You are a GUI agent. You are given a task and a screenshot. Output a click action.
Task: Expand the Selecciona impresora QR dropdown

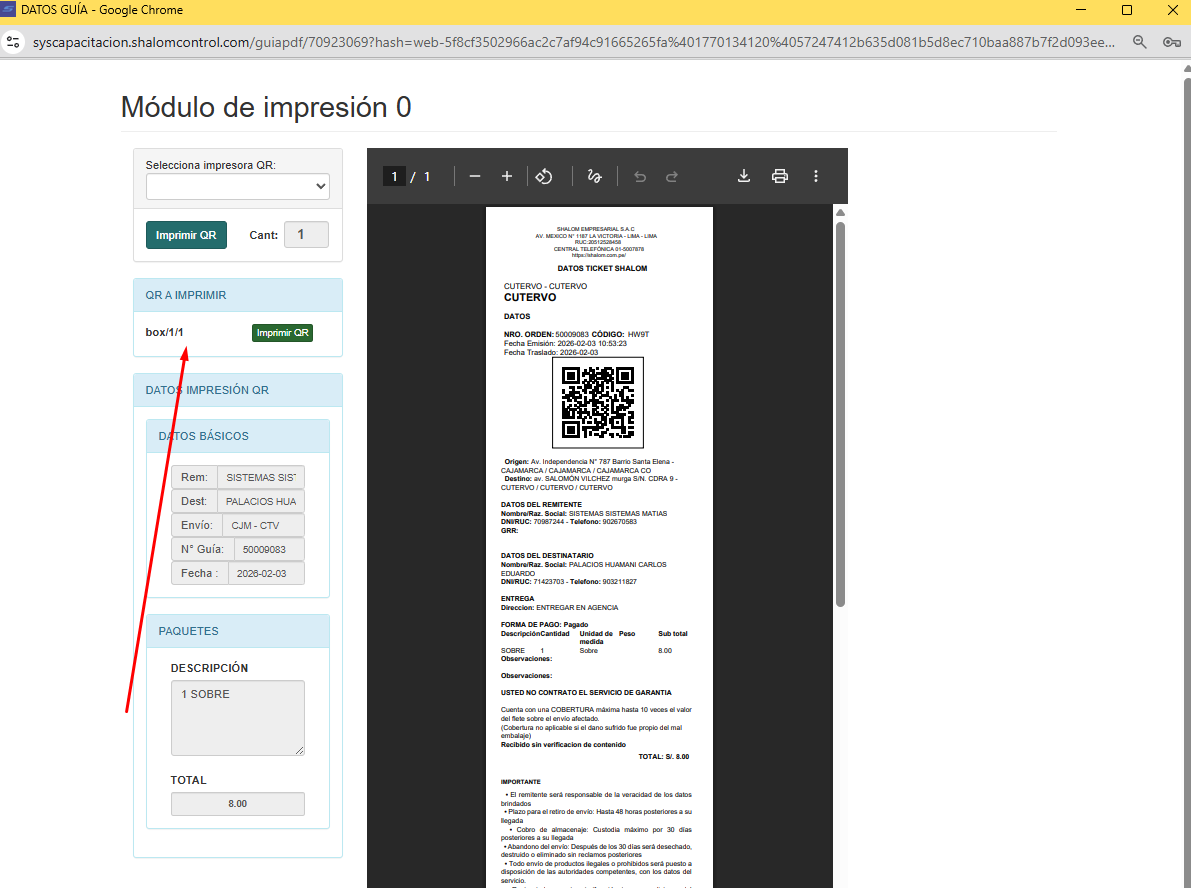point(237,186)
